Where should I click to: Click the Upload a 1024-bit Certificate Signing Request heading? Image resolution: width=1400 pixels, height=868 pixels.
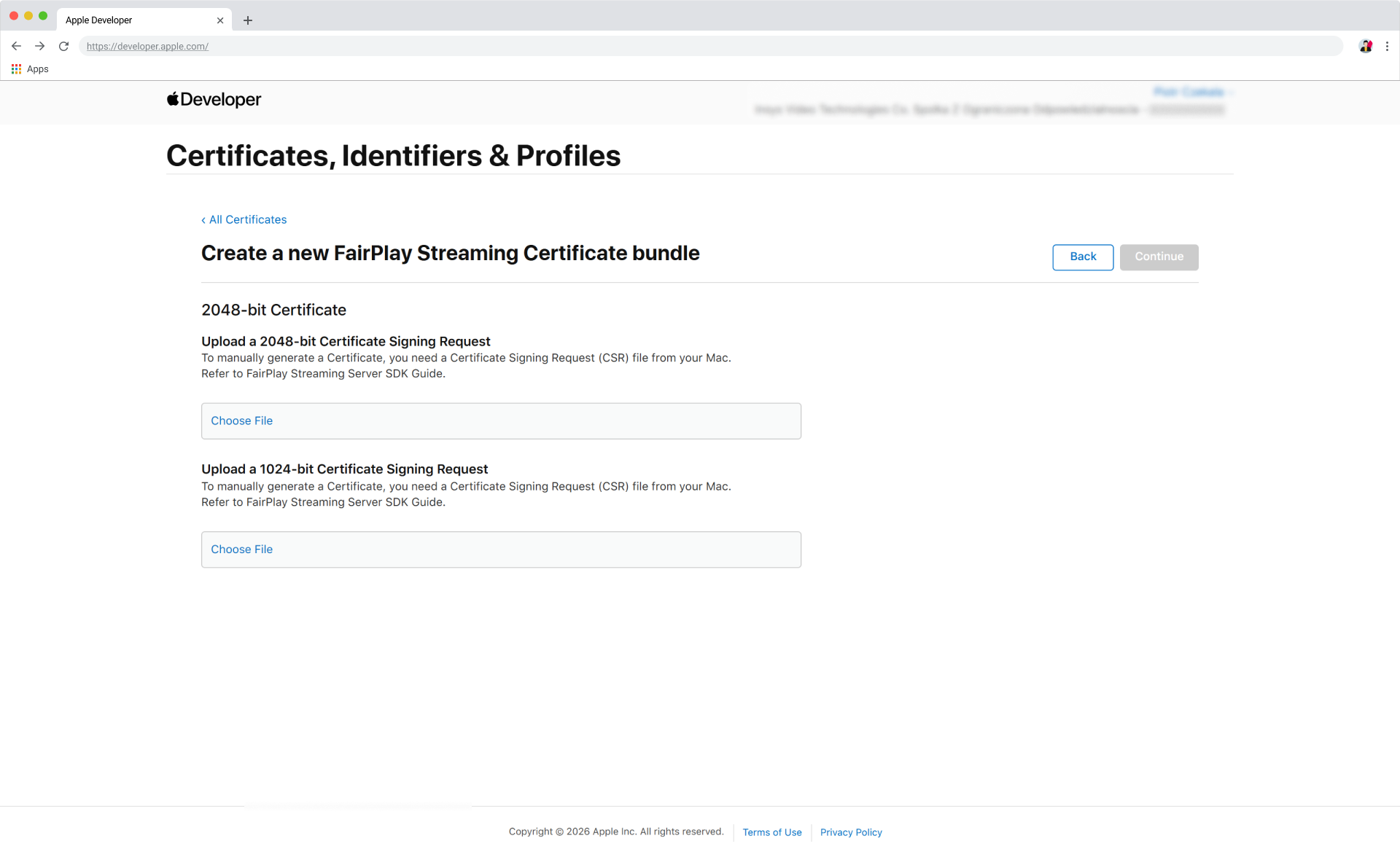pos(344,469)
